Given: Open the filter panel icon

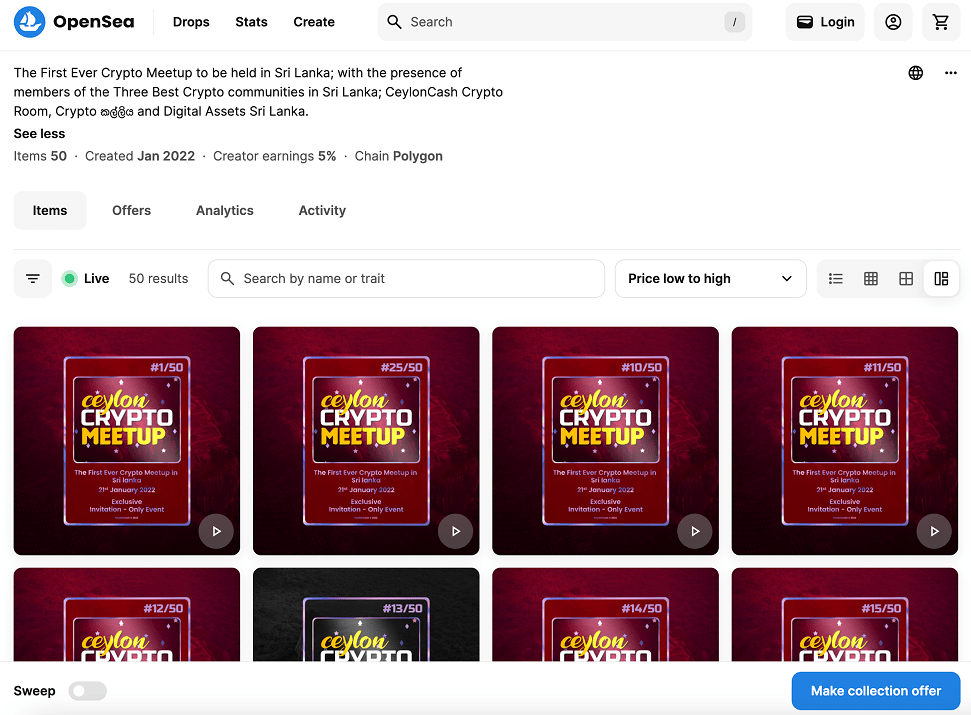Looking at the screenshot, I should click(x=33, y=279).
